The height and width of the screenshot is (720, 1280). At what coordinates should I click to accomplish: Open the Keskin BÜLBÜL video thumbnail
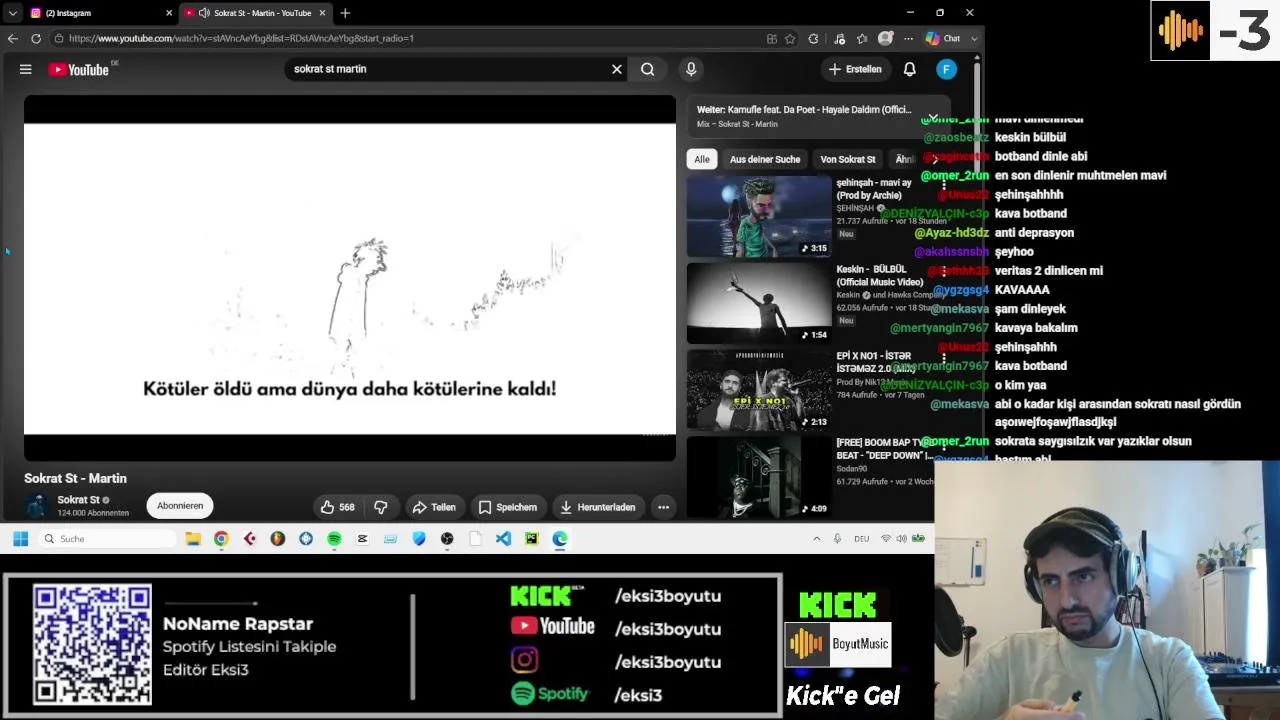tap(759, 303)
